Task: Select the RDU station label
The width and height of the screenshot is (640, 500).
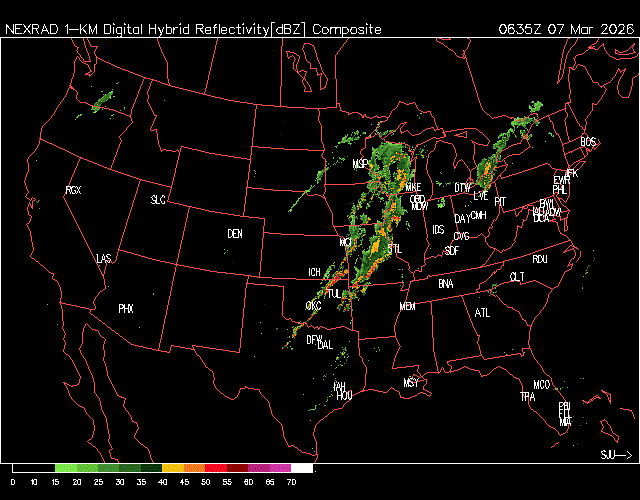Action: pos(540,259)
